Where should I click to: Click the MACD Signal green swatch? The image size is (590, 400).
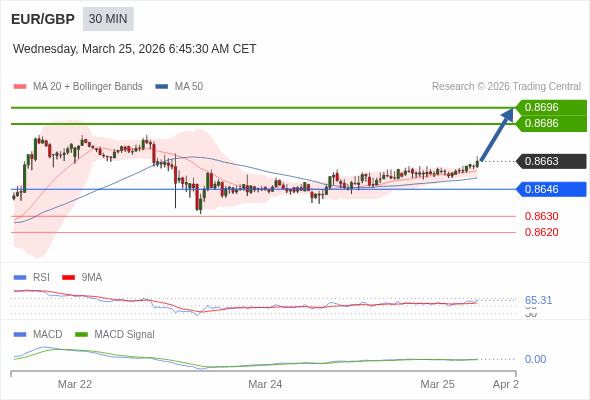(x=81, y=335)
